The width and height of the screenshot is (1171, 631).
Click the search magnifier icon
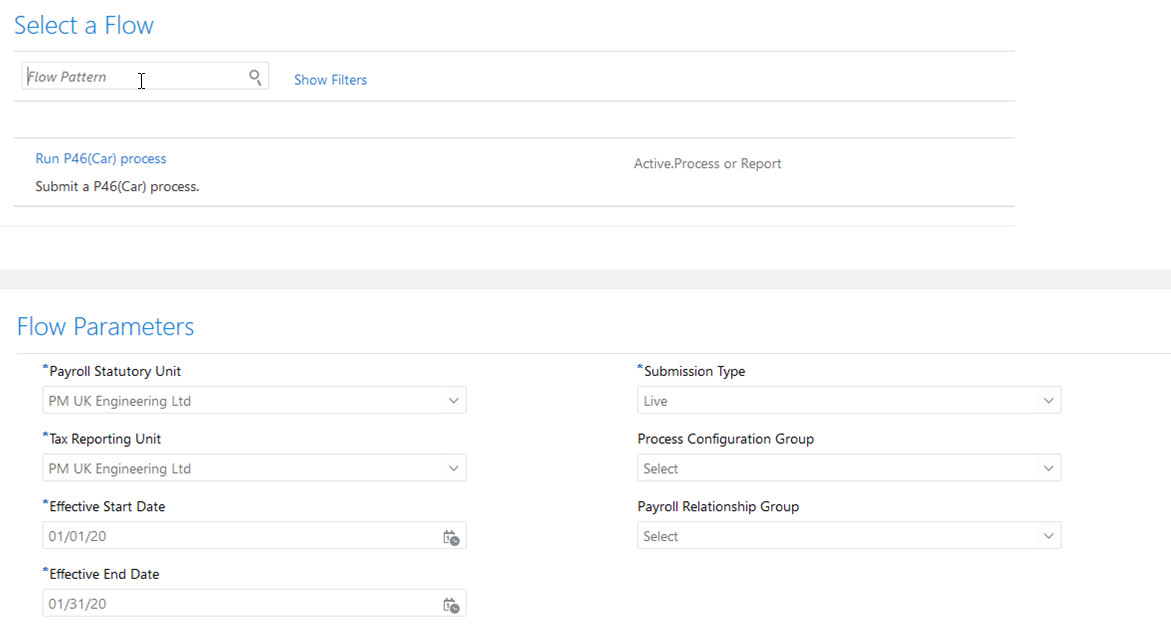pos(255,77)
